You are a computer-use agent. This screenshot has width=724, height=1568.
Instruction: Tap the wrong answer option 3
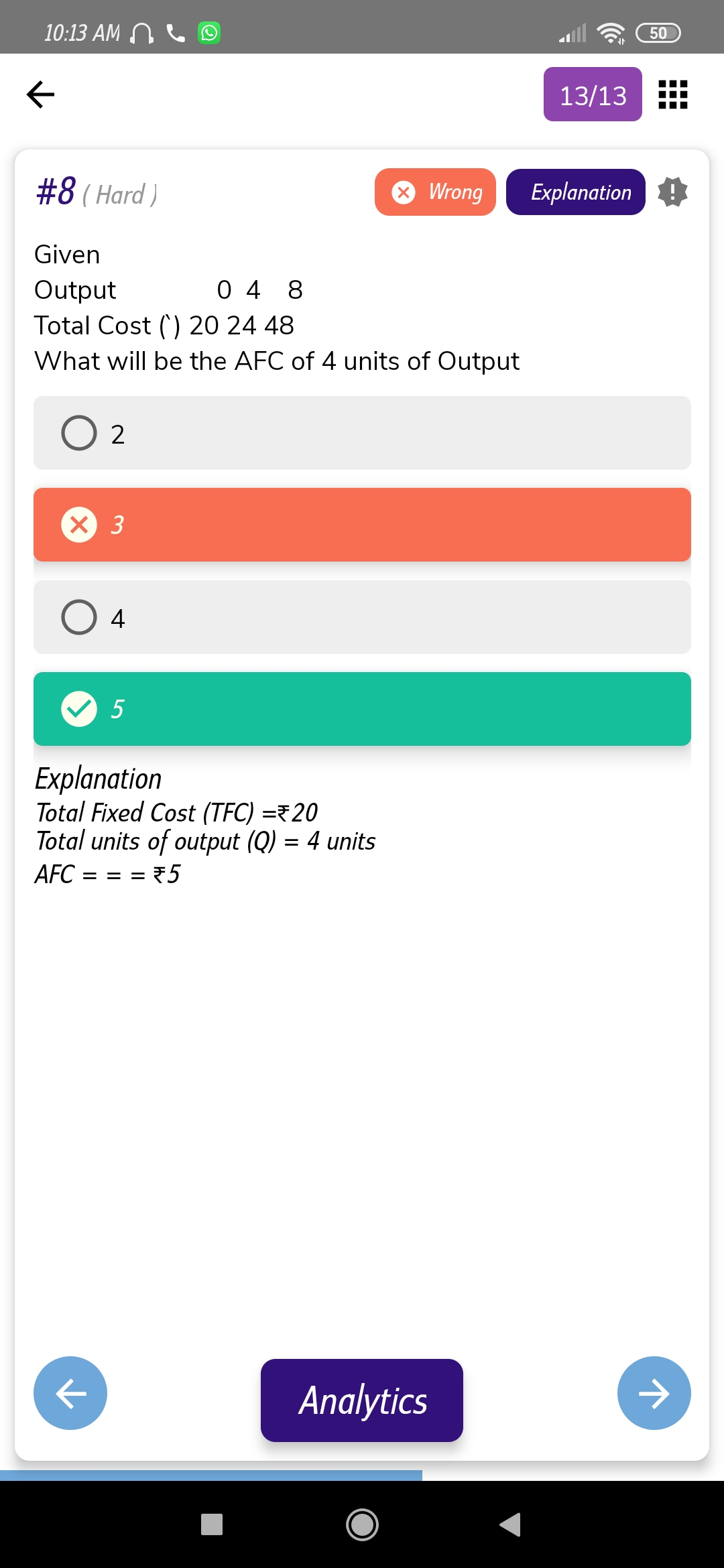362,525
